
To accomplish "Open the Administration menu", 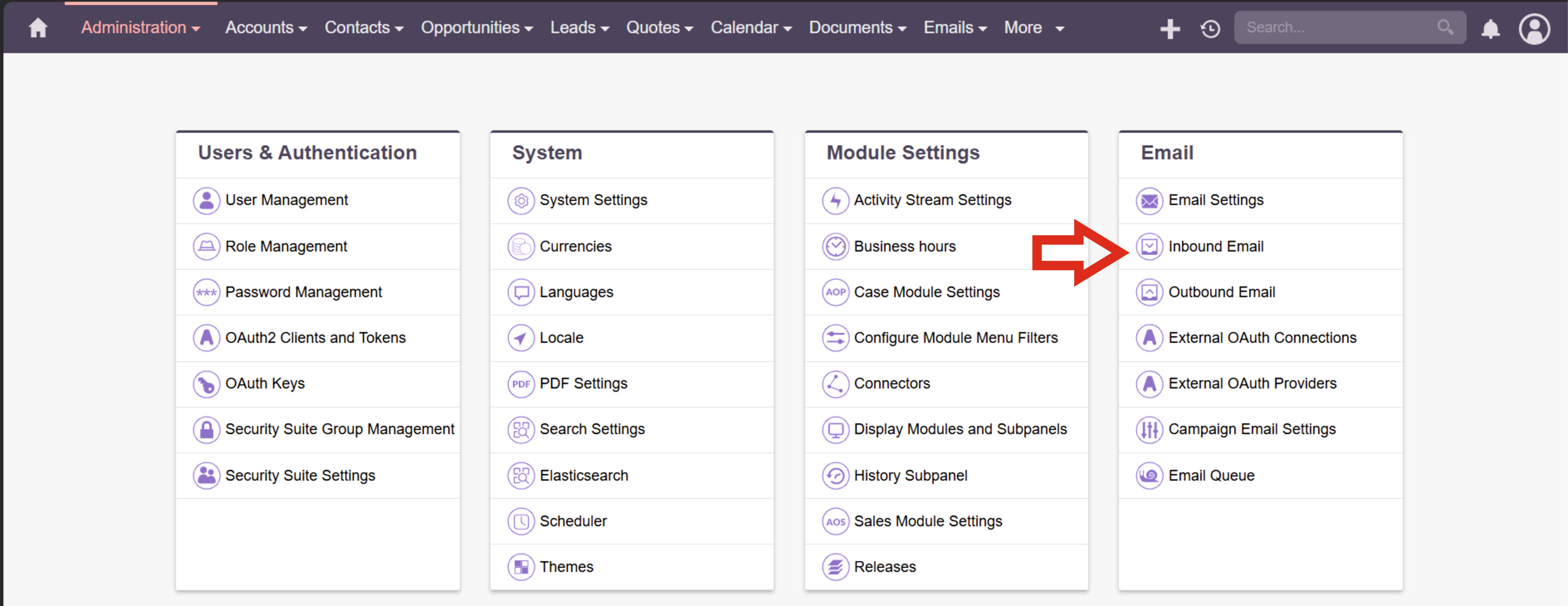I will point(140,28).
